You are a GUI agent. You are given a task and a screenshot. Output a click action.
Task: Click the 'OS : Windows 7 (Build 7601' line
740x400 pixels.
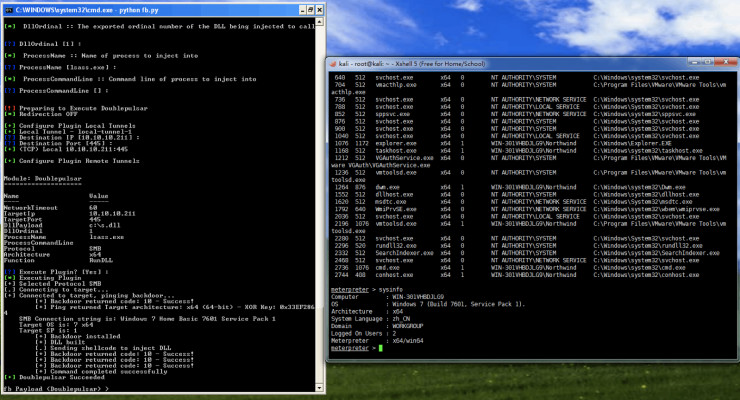coord(428,304)
